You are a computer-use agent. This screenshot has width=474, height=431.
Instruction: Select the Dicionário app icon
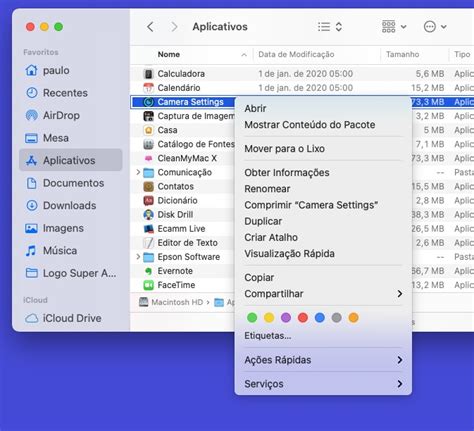pos(148,200)
